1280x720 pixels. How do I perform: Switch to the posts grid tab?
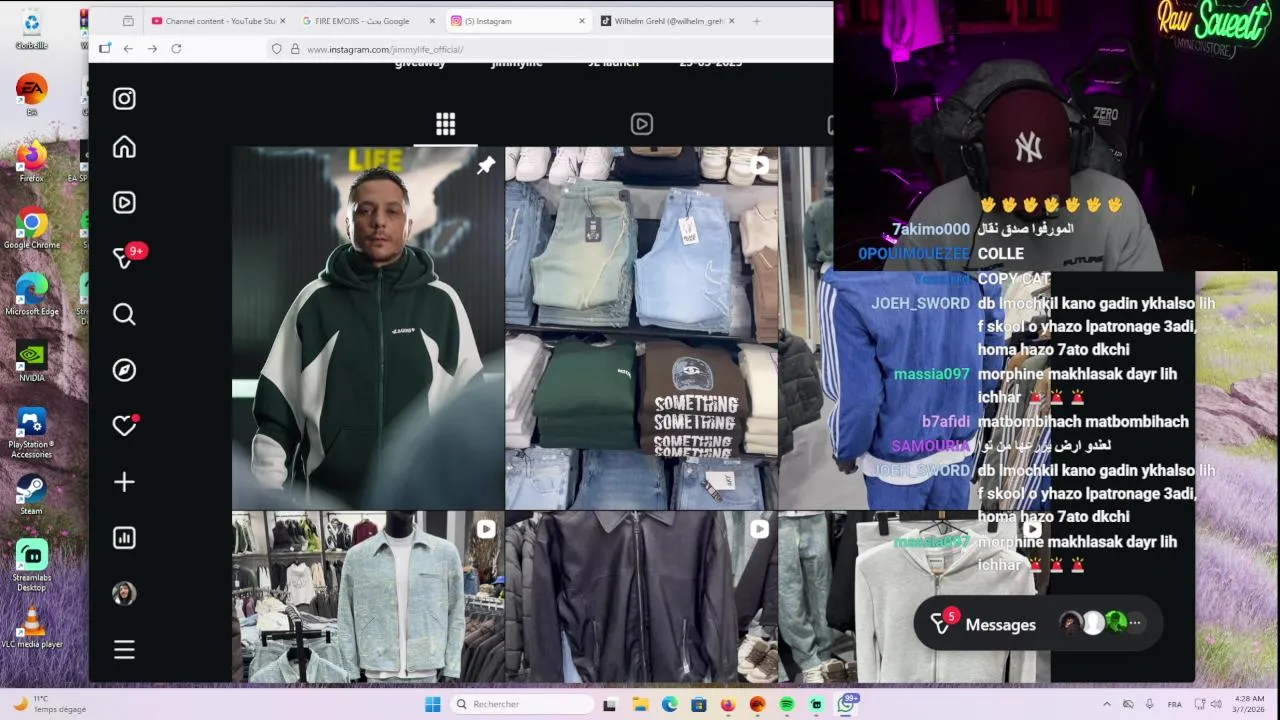(446, 124)
